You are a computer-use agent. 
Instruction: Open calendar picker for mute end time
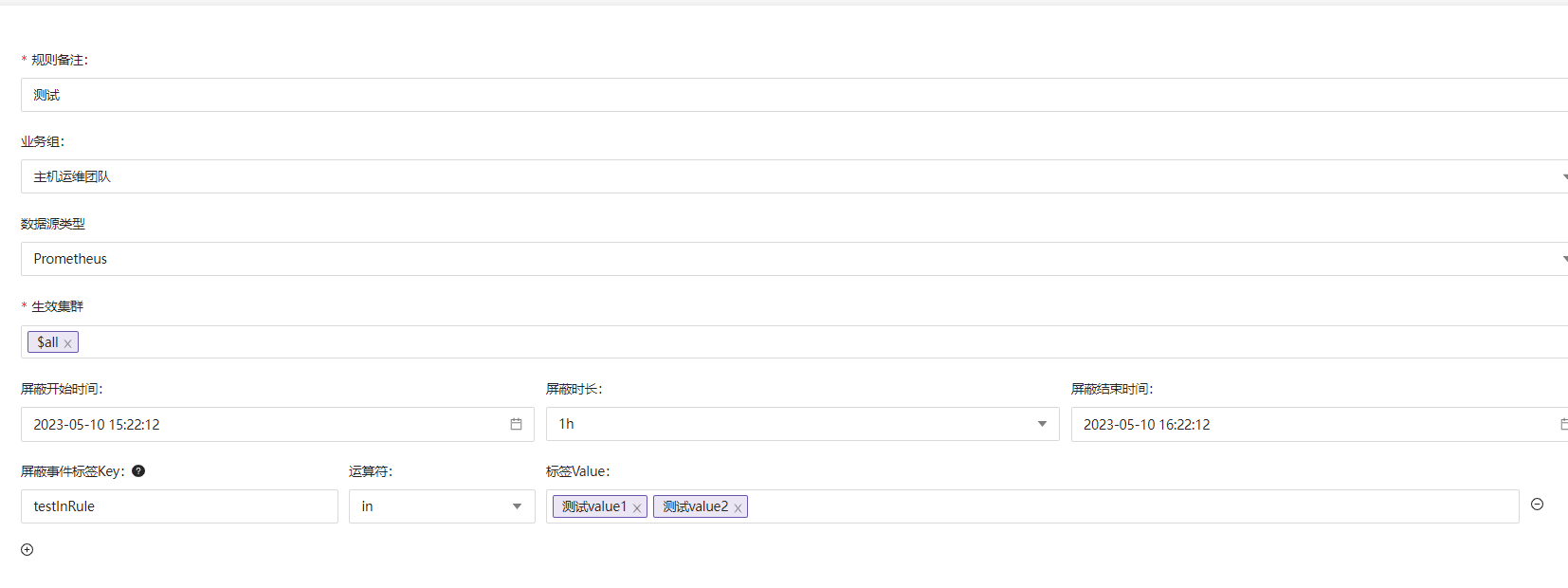pyautogui.click(x=1563, y=424)
